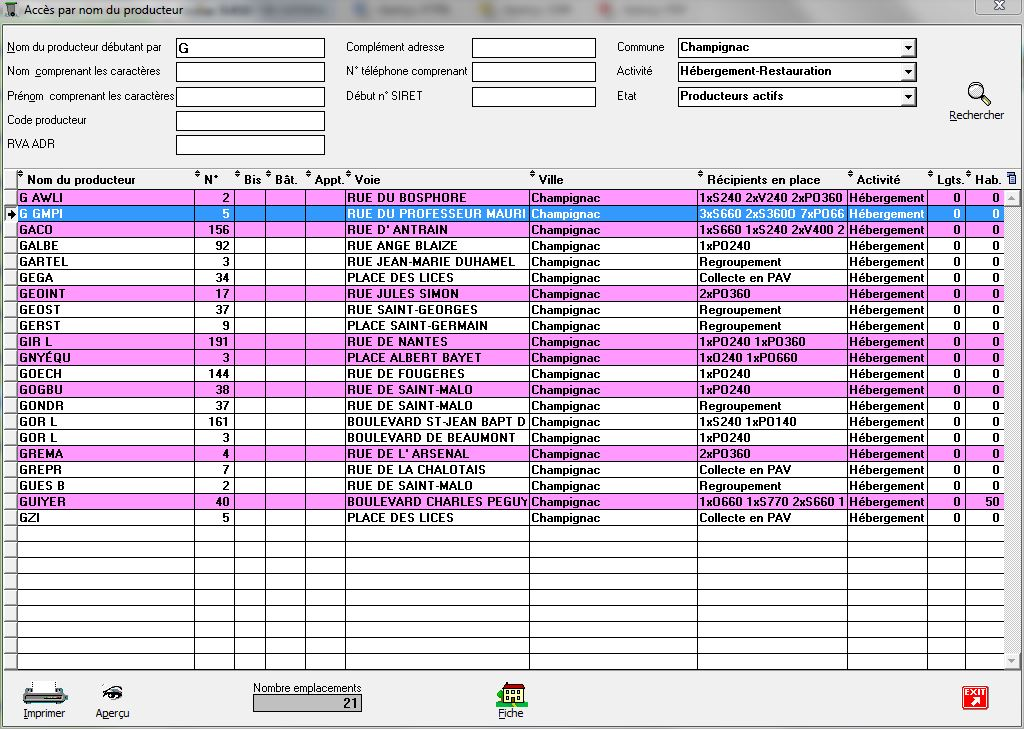
Task: Open the Aperçu eye preview icon
Action: pyautogui.click(x=112, y=693)
